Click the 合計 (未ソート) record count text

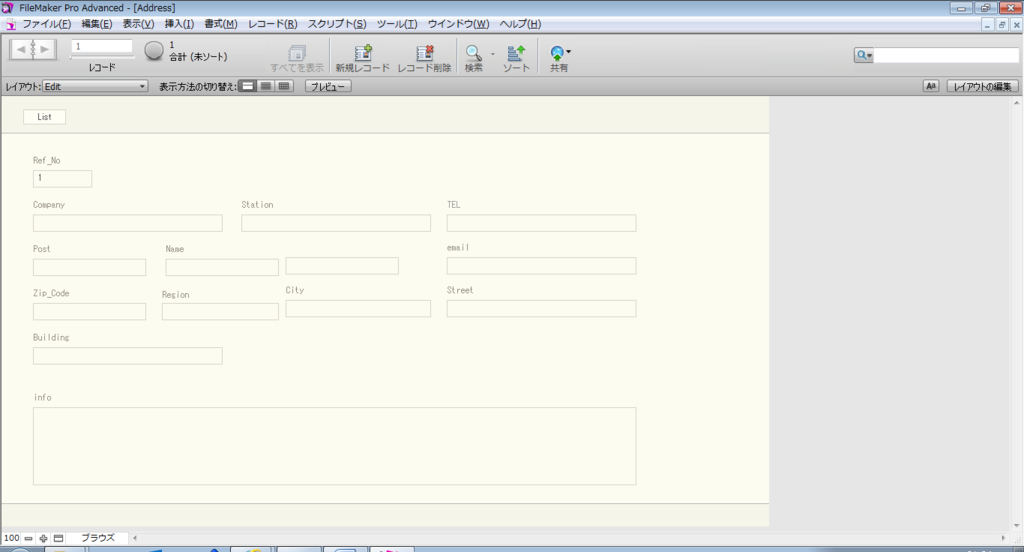[x=198, y=57]
